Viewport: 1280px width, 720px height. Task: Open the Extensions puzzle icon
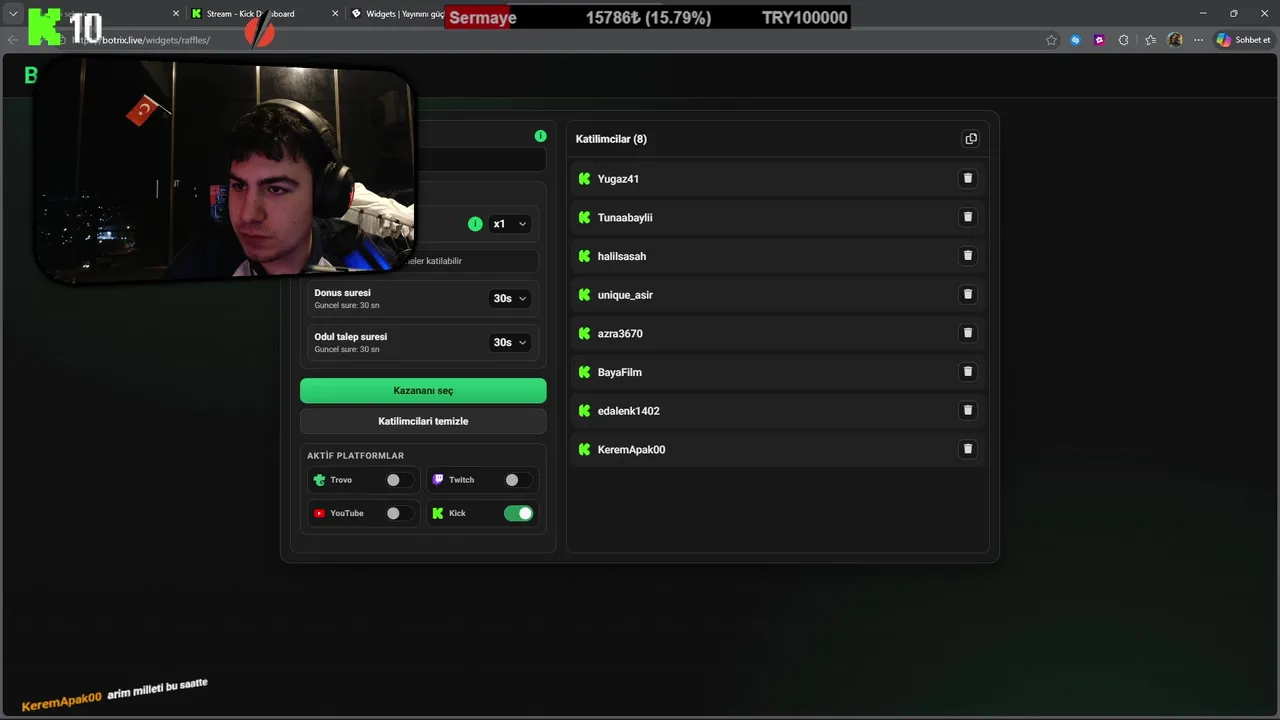(1124, 40)
